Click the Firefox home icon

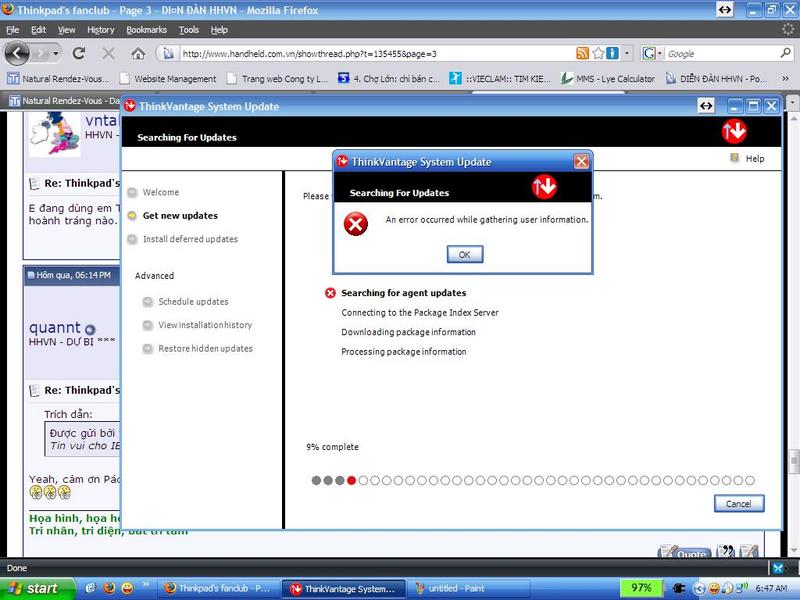(x=138, y=53)
